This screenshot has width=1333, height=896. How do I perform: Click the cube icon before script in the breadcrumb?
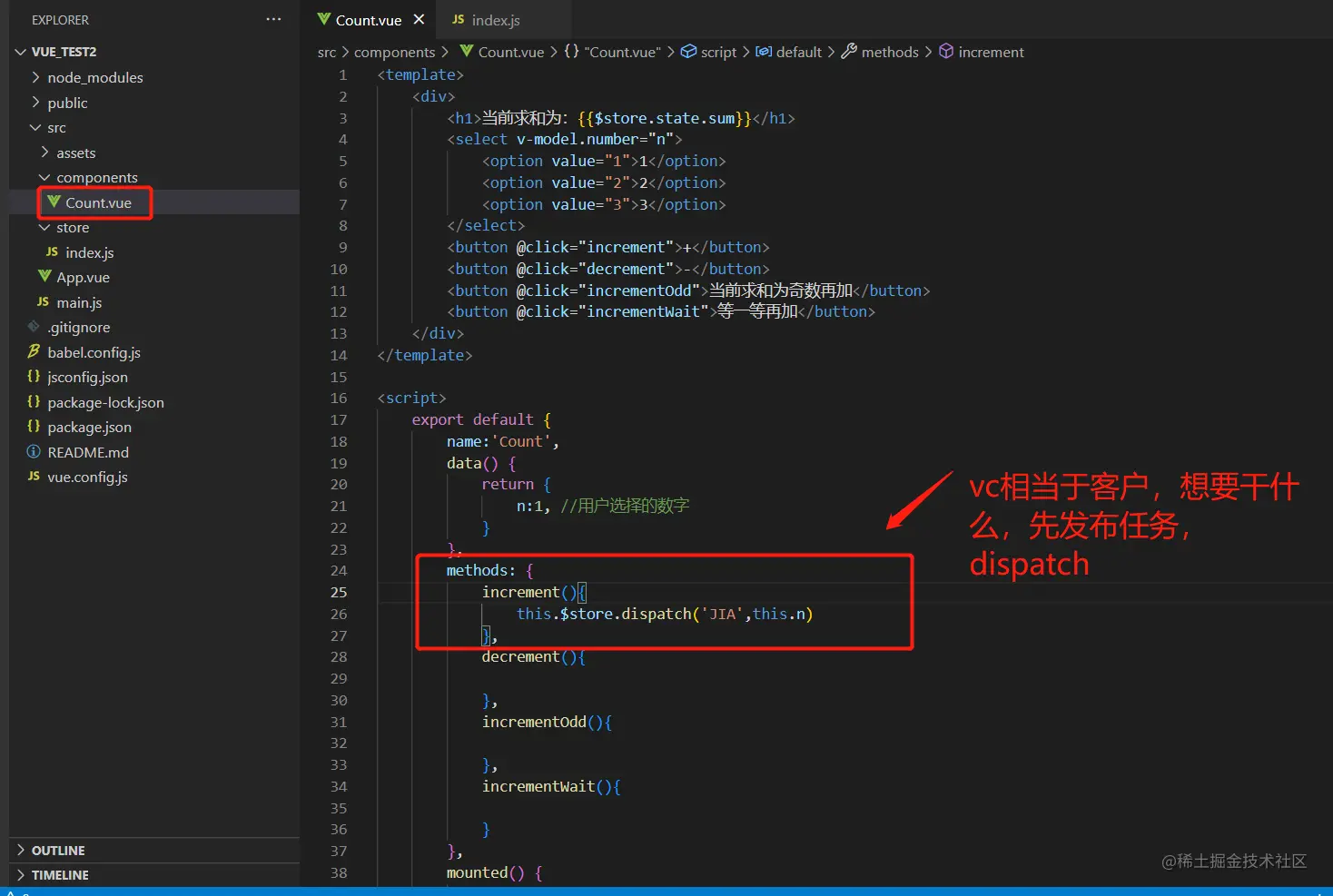pyautogui.click(x=689, y=51)
